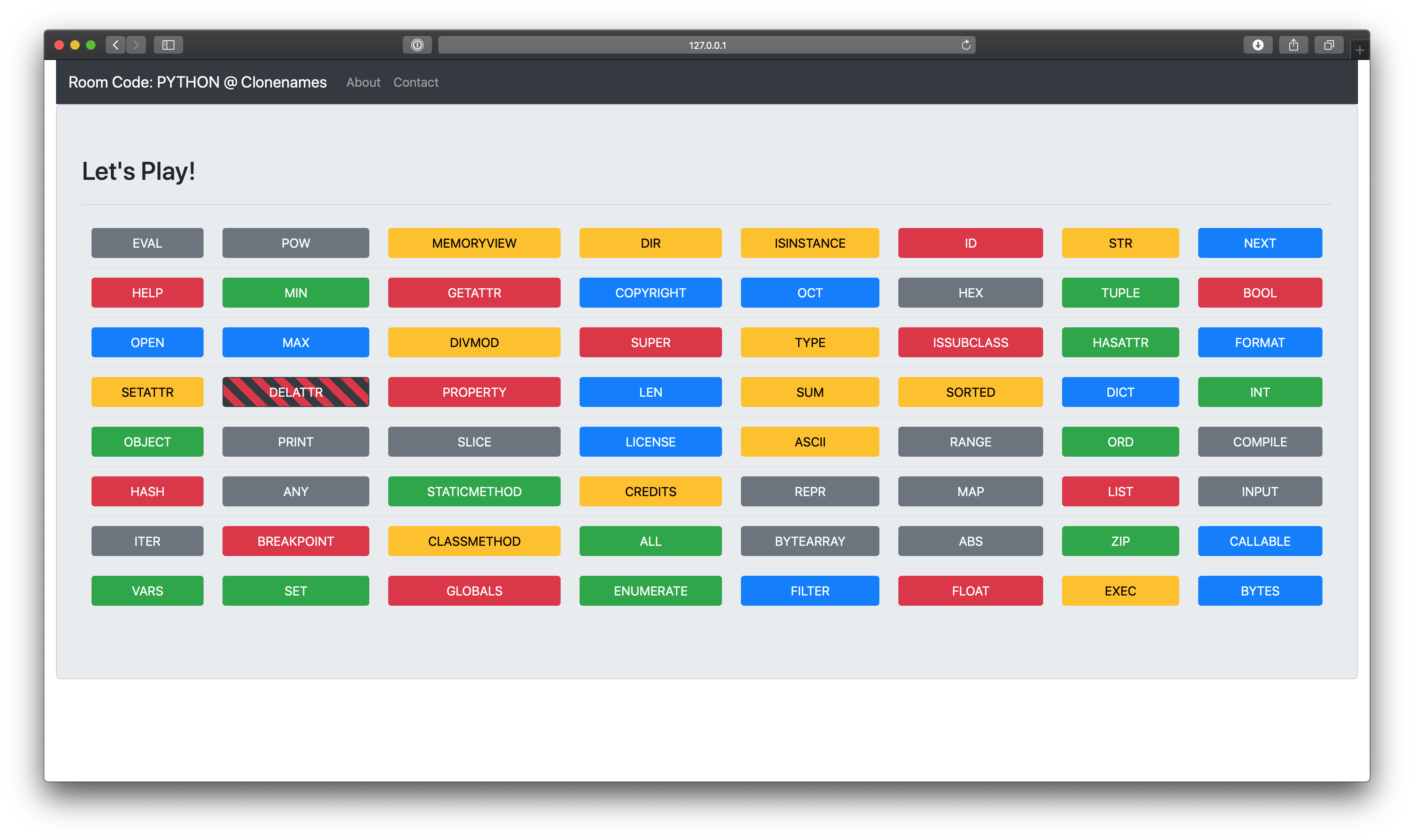Viewport: 1414px width, 840px height.
Task: Choose the red SUPER card
Action: click(x=650, y=342)
